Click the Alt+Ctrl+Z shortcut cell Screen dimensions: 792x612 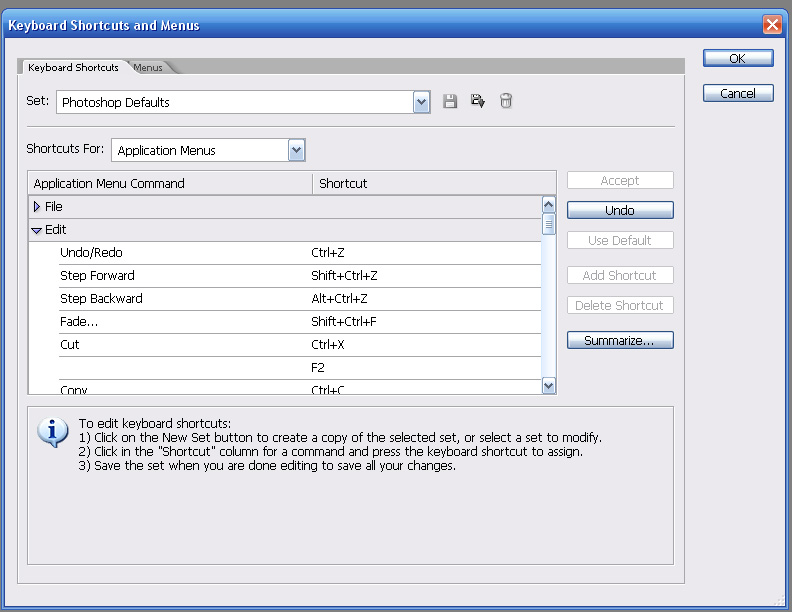[339, 299]
